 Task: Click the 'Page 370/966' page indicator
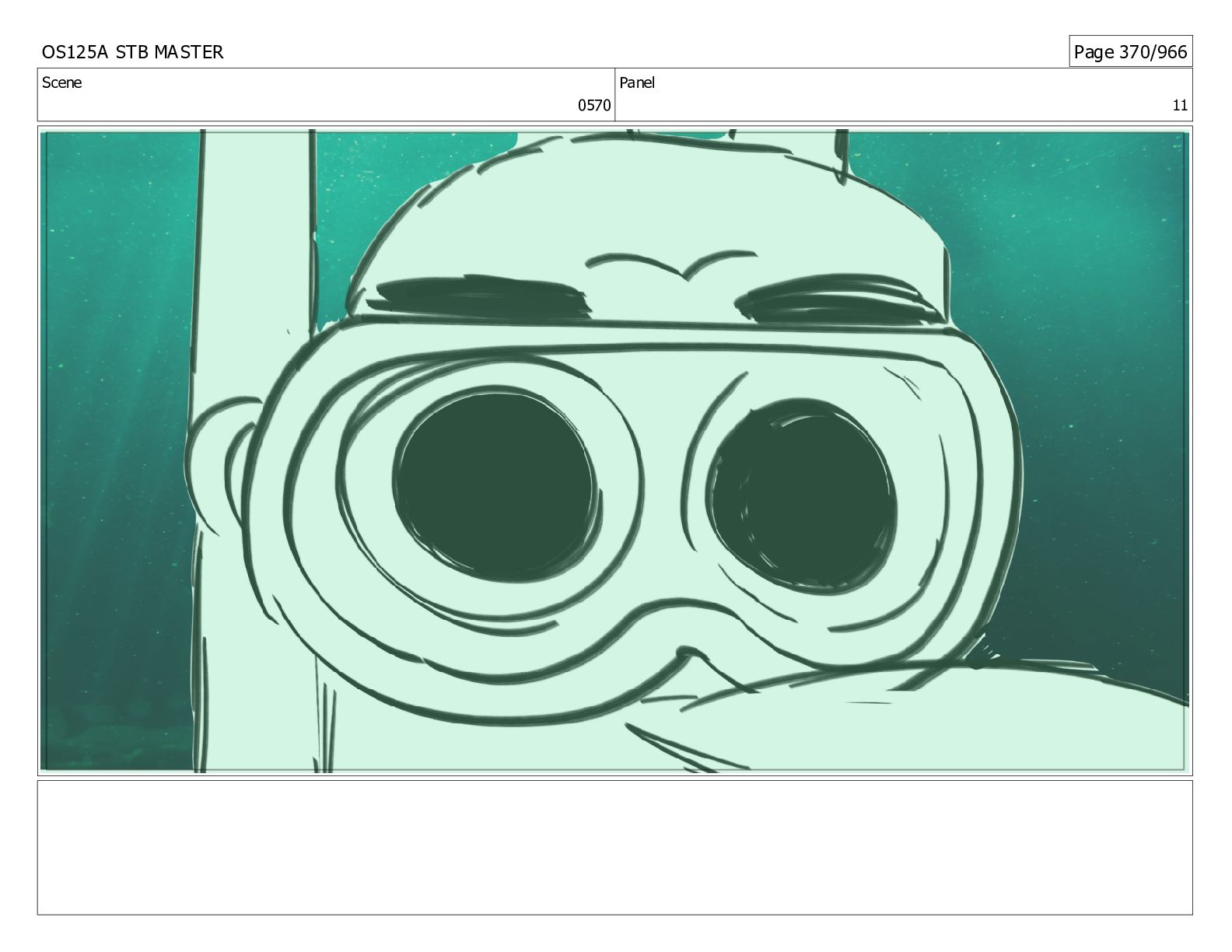tap(1130, 52)
